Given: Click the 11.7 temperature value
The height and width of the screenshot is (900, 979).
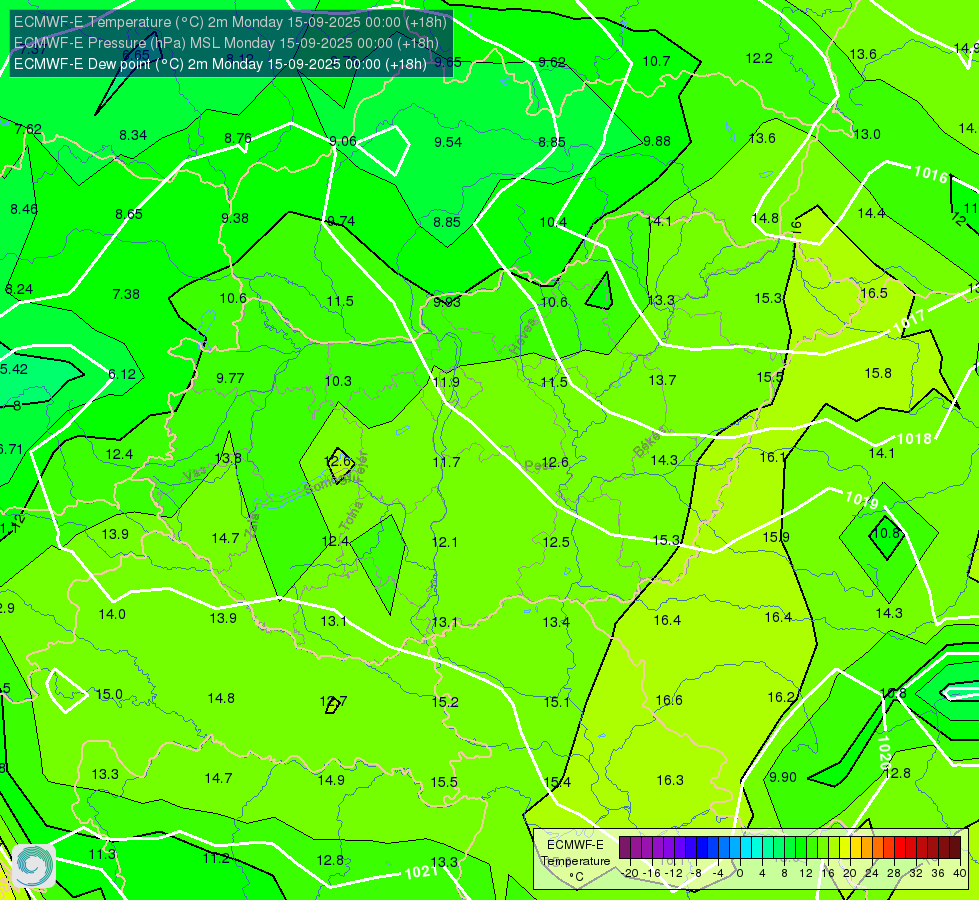Looking at the screenshot, I should pyautogui.click(x=446, y=462).
